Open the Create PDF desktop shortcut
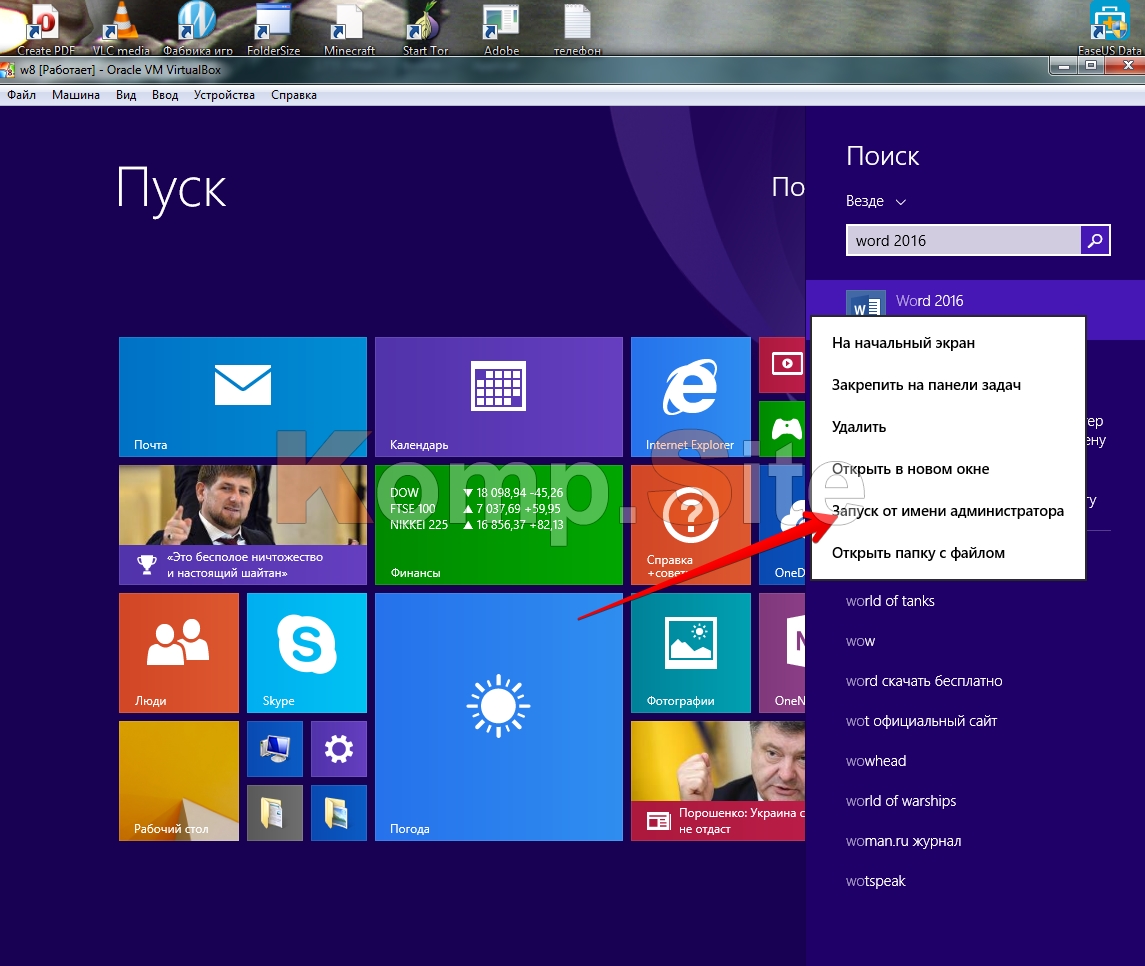1145x966 pixels. [45, 28]
